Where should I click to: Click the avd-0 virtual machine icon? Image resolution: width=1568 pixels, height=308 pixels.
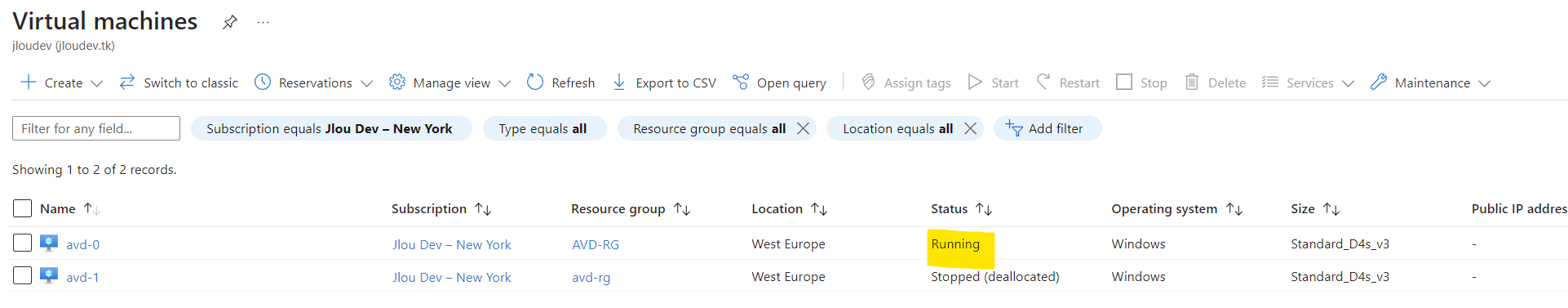pos(49,243)
